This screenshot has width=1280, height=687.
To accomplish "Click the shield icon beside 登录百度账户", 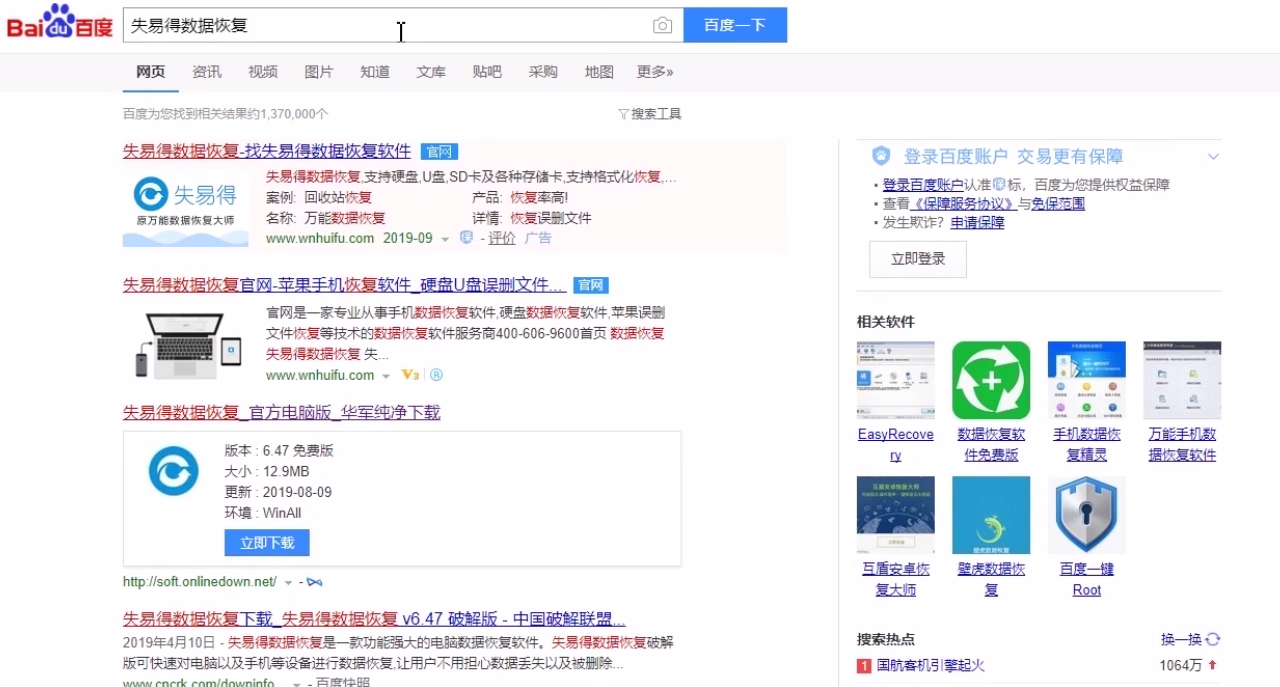I will click(x=881, y=156).
